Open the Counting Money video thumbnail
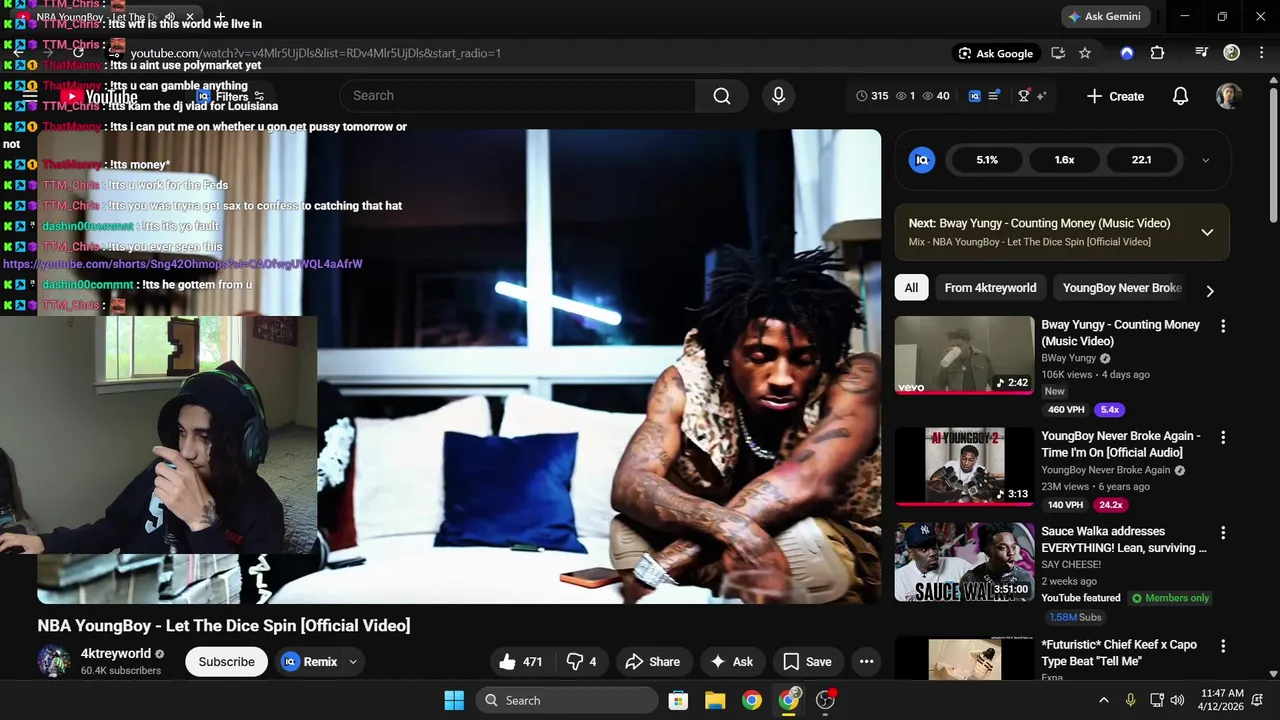Image resolution: width=1280 pixels, height=720 pixels. point(964,355)
